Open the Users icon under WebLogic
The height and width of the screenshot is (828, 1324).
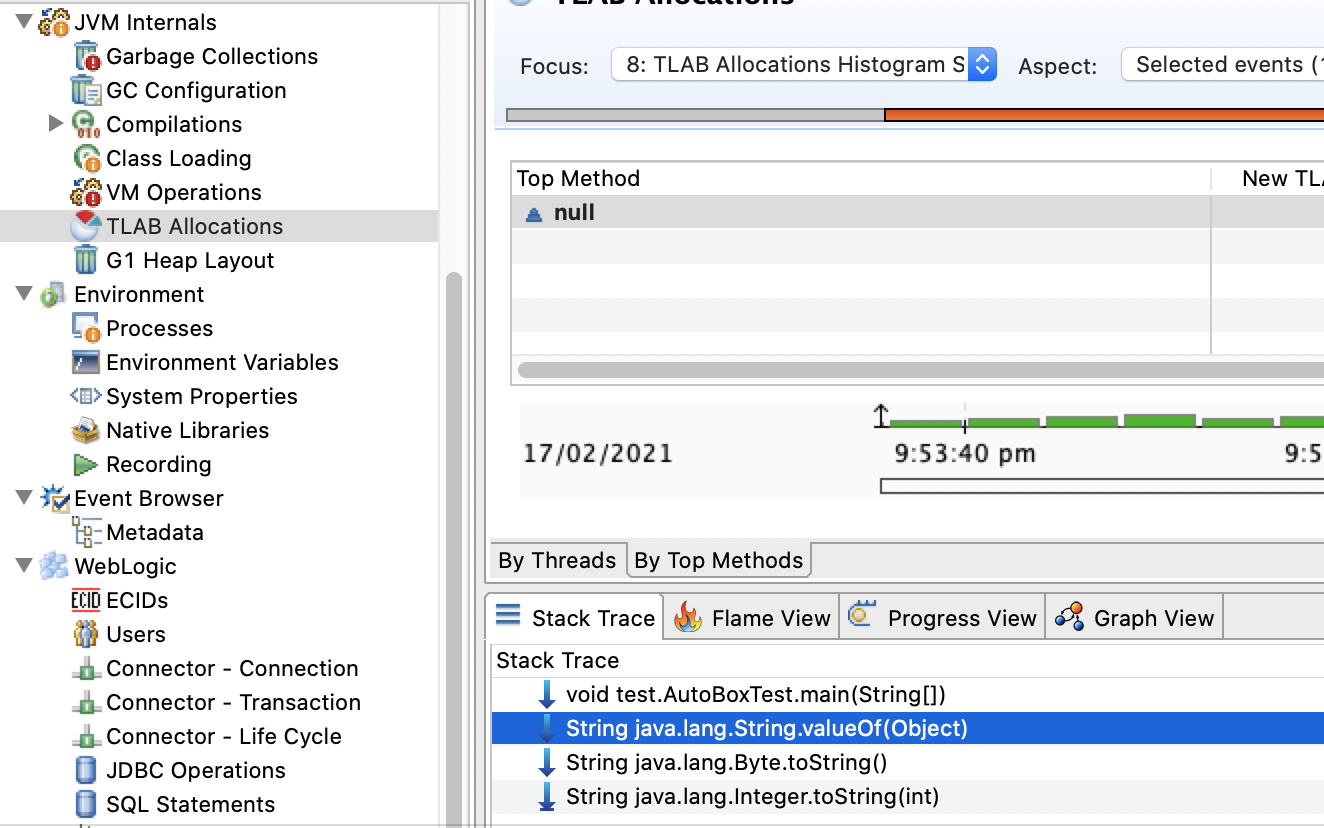[86, 635]
